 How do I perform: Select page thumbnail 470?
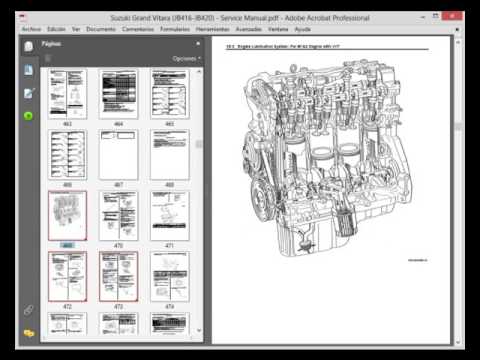coord(118,216)
